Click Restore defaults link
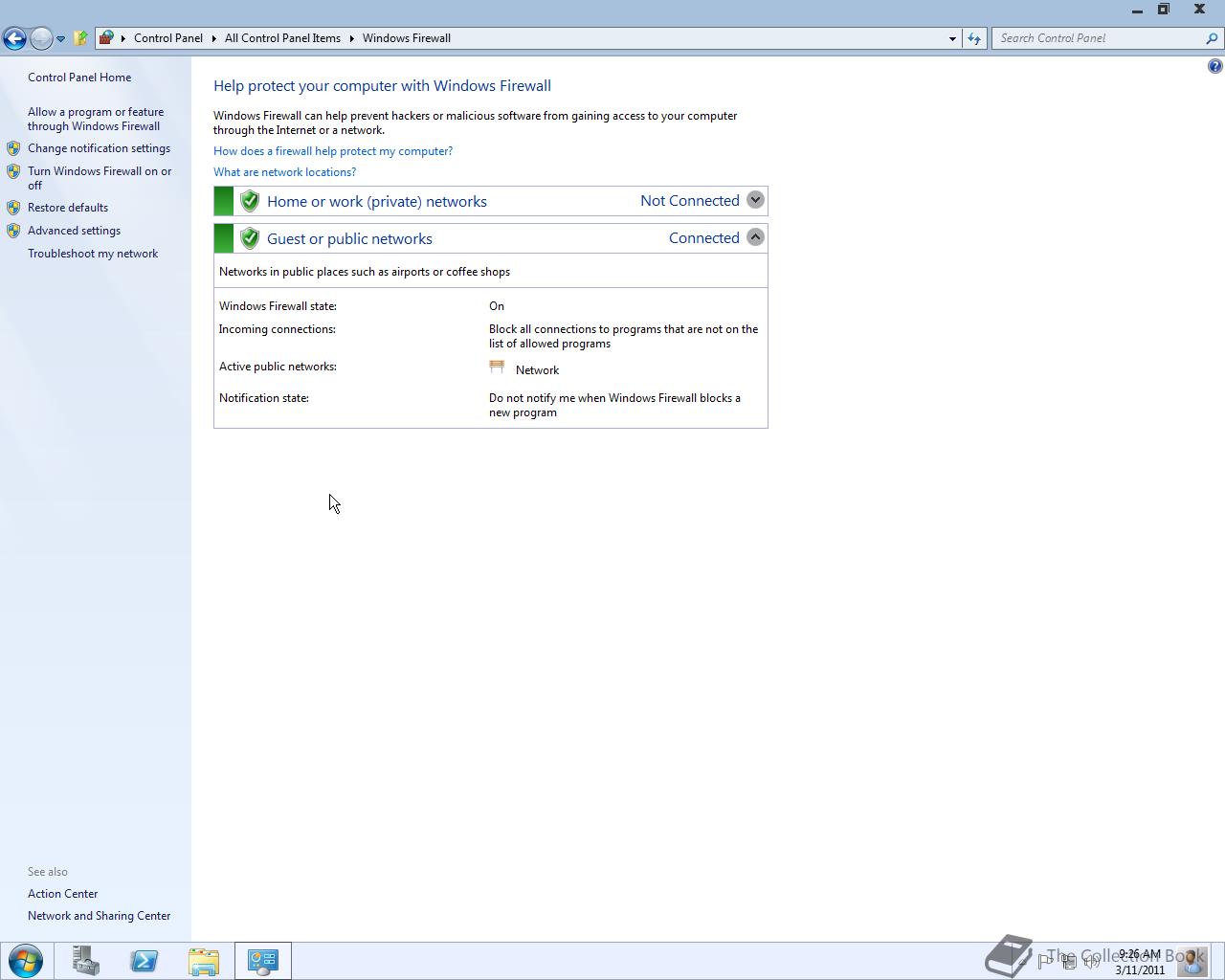The height and width of the screenshot is (980, 1225). [68, 208]
